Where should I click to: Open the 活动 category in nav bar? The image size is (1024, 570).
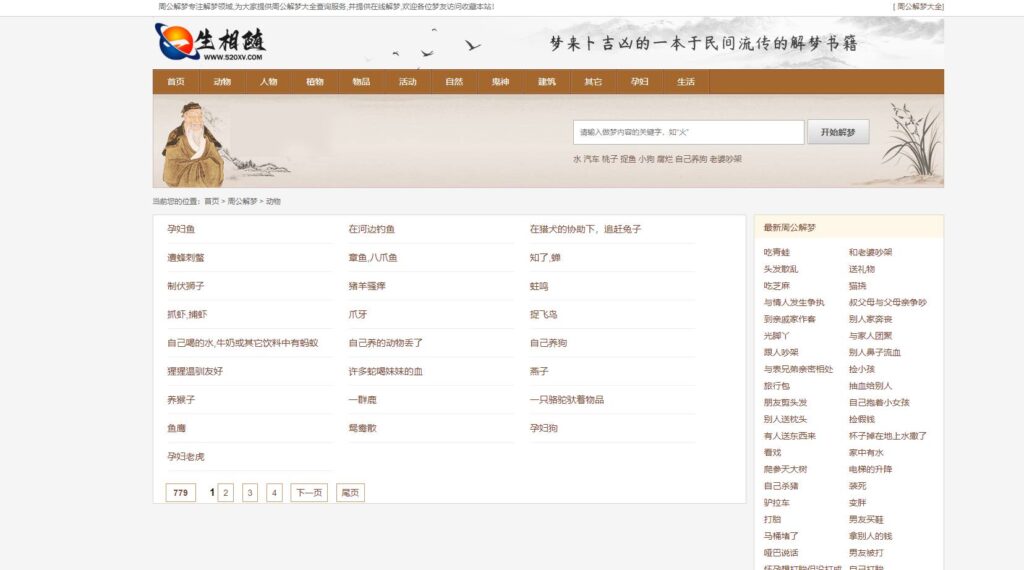(408, 82)
